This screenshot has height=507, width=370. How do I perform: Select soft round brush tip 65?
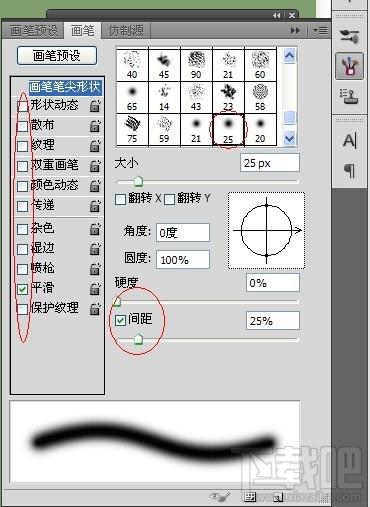pos(132,97)
